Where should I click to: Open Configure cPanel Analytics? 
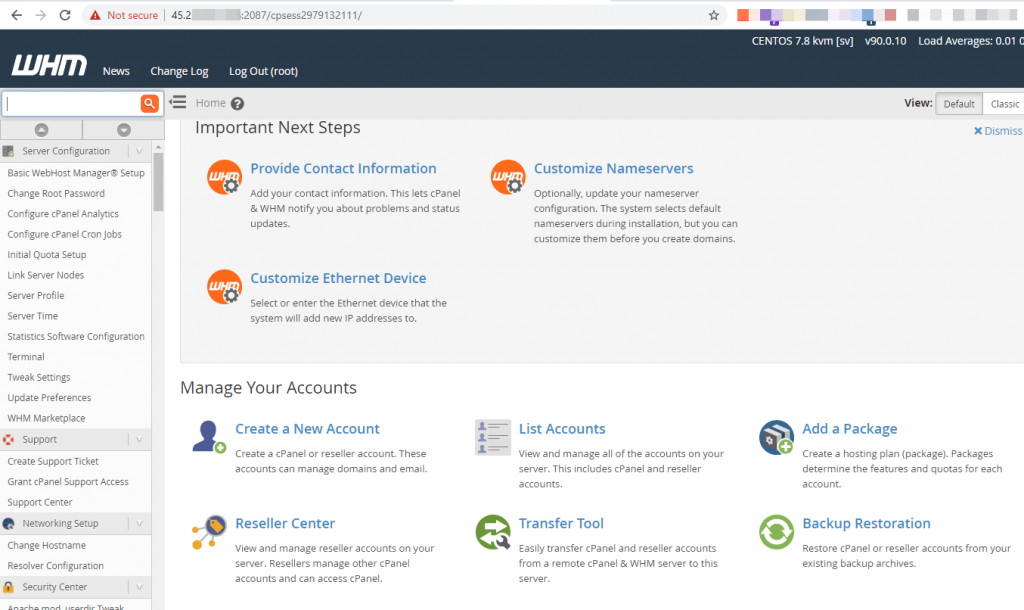63,214
